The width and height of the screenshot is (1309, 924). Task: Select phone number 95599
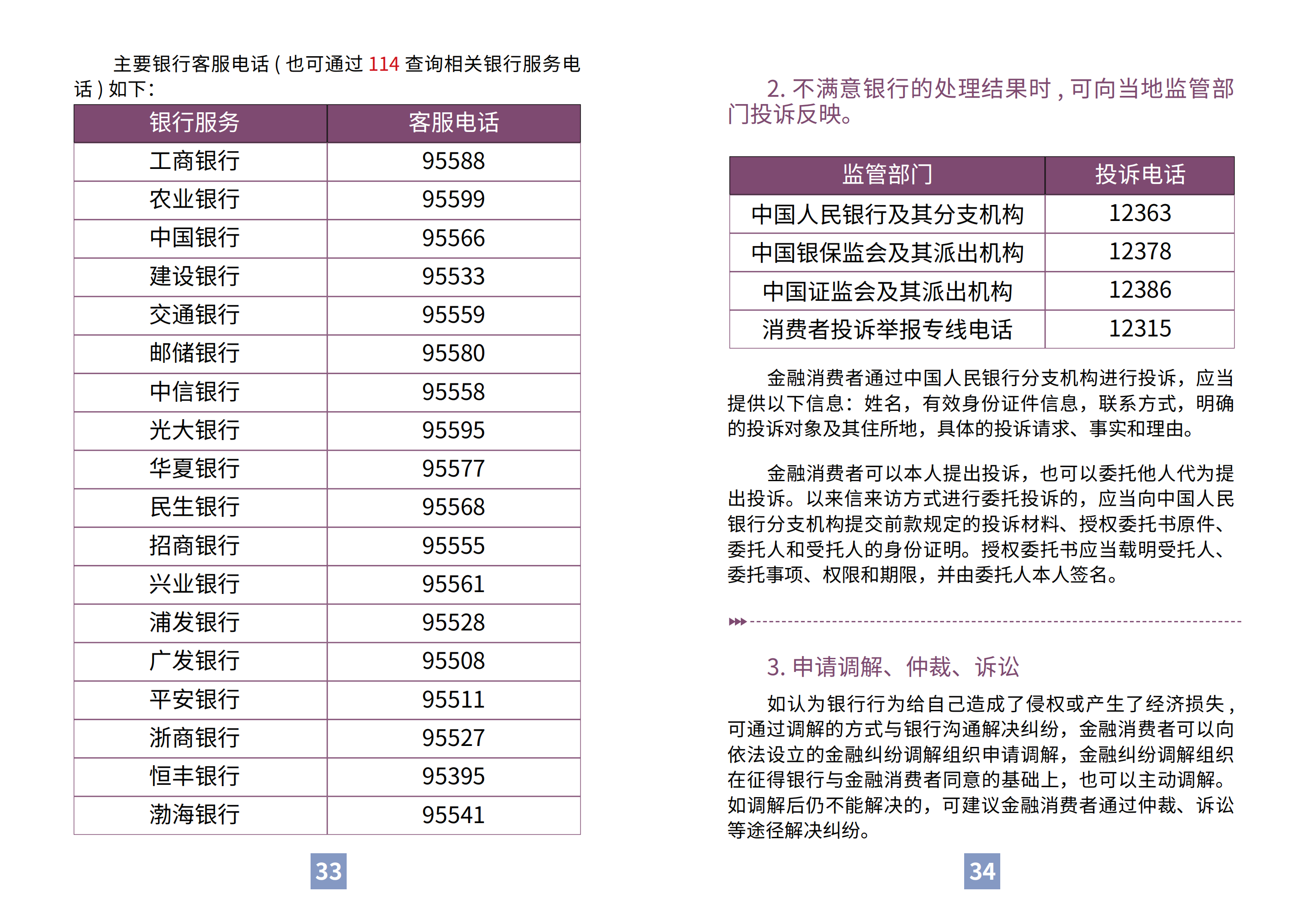[453, 199]
